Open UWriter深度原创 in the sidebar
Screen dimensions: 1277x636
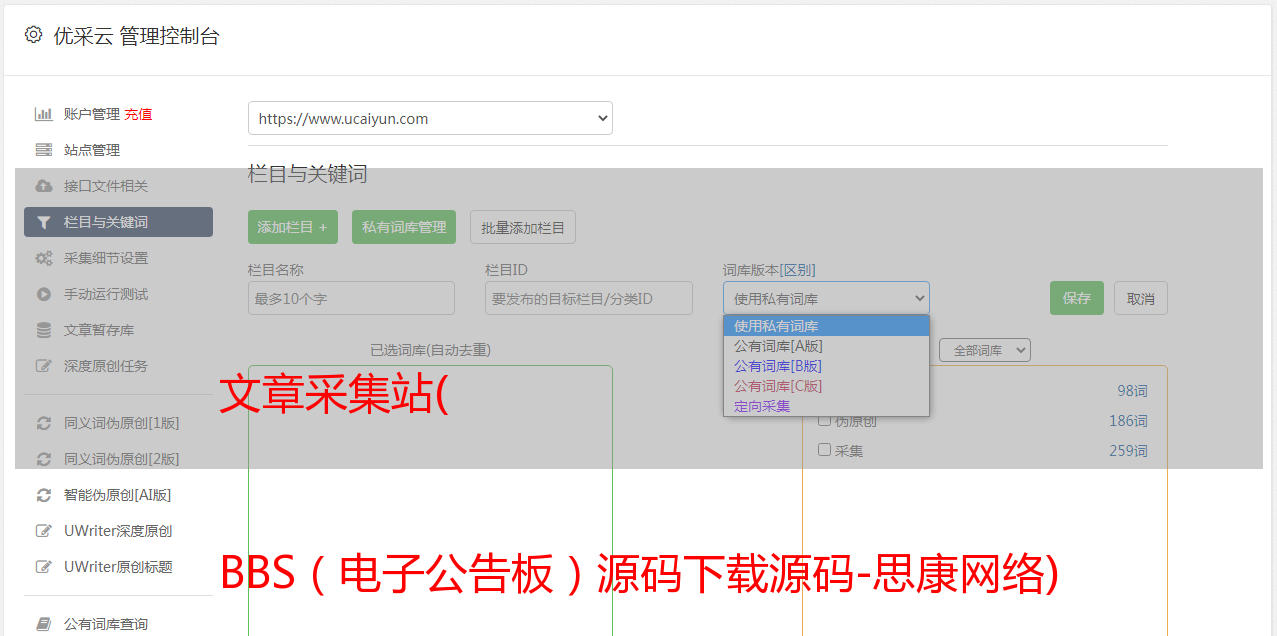tap(118, 531)
